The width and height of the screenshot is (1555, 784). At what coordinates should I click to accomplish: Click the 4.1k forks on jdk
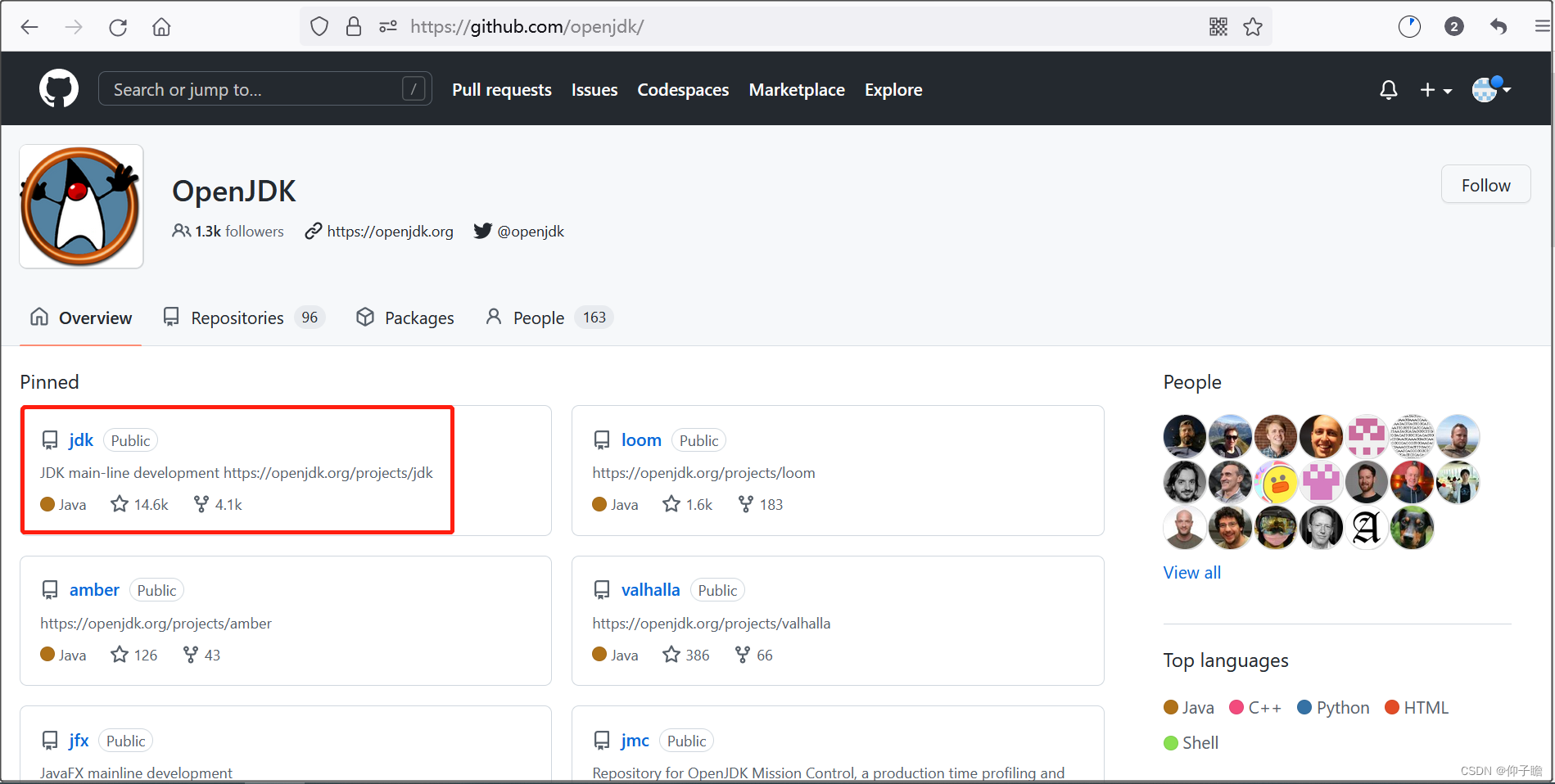coord(218,505)
